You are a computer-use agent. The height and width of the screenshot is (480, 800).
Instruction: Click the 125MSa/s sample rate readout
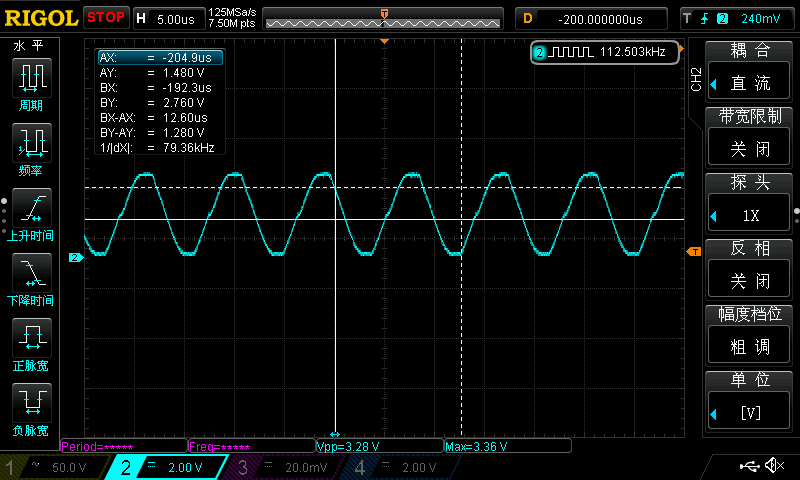[232, 13]
